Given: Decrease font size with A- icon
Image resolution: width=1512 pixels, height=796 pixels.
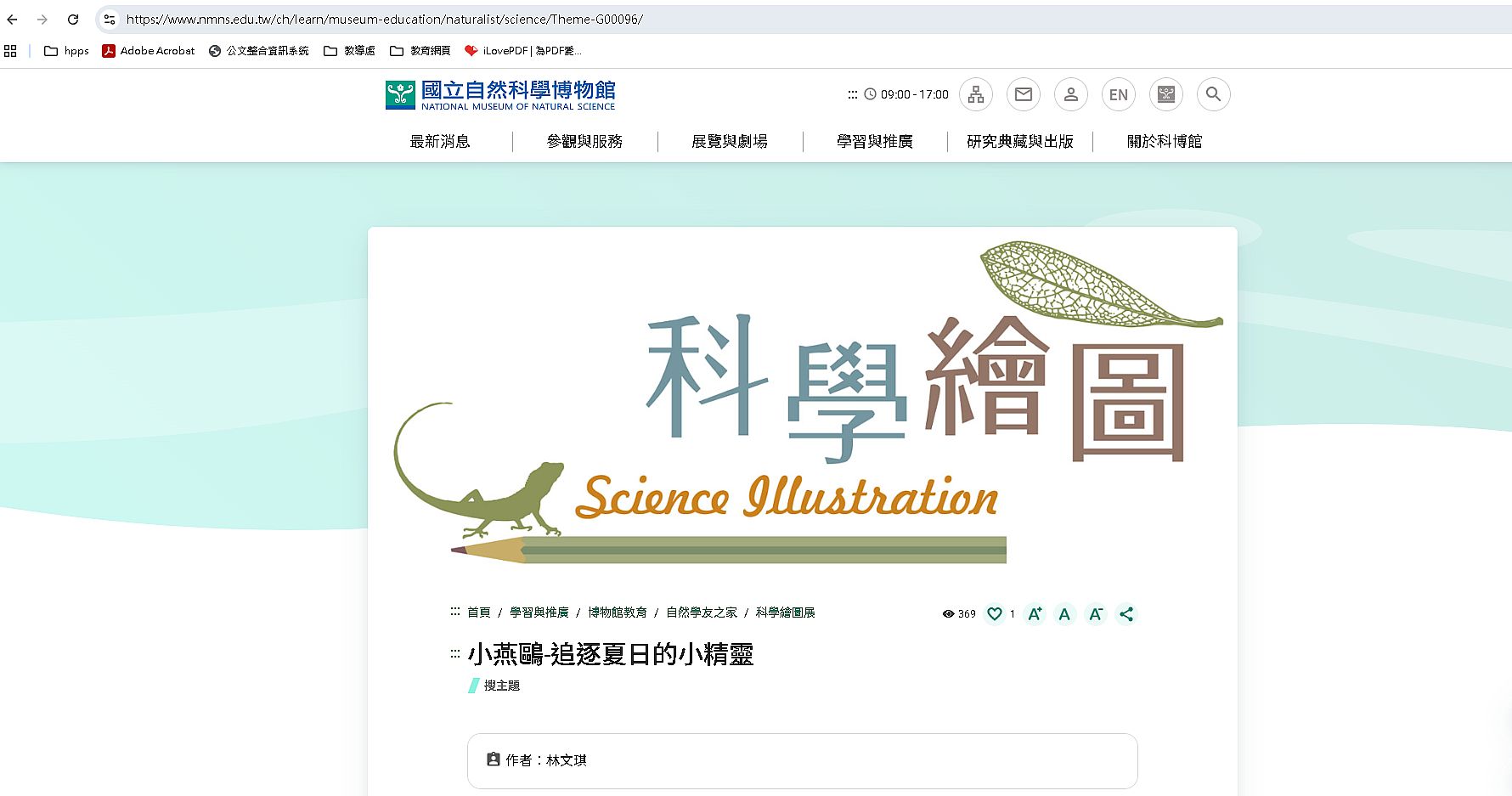Looking at the screenshot, I should pyautogui.click(x=1096, y=614).
